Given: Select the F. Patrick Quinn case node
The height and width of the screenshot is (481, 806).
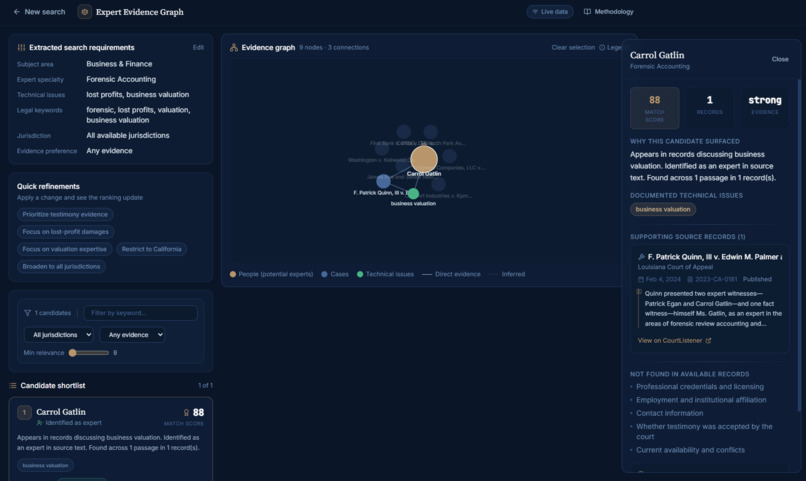Looking at the screenshot, I should click(x=383, y=181).
